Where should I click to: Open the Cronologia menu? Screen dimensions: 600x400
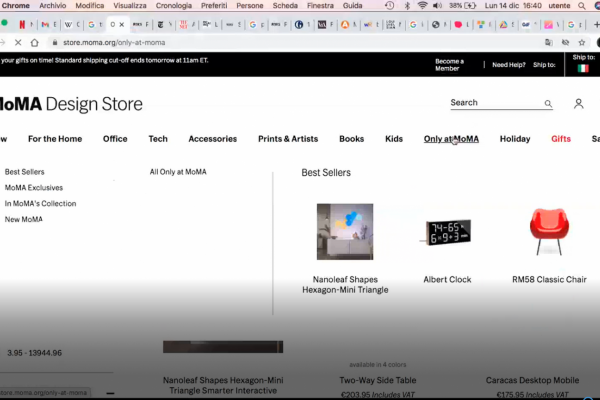point(174,5)
